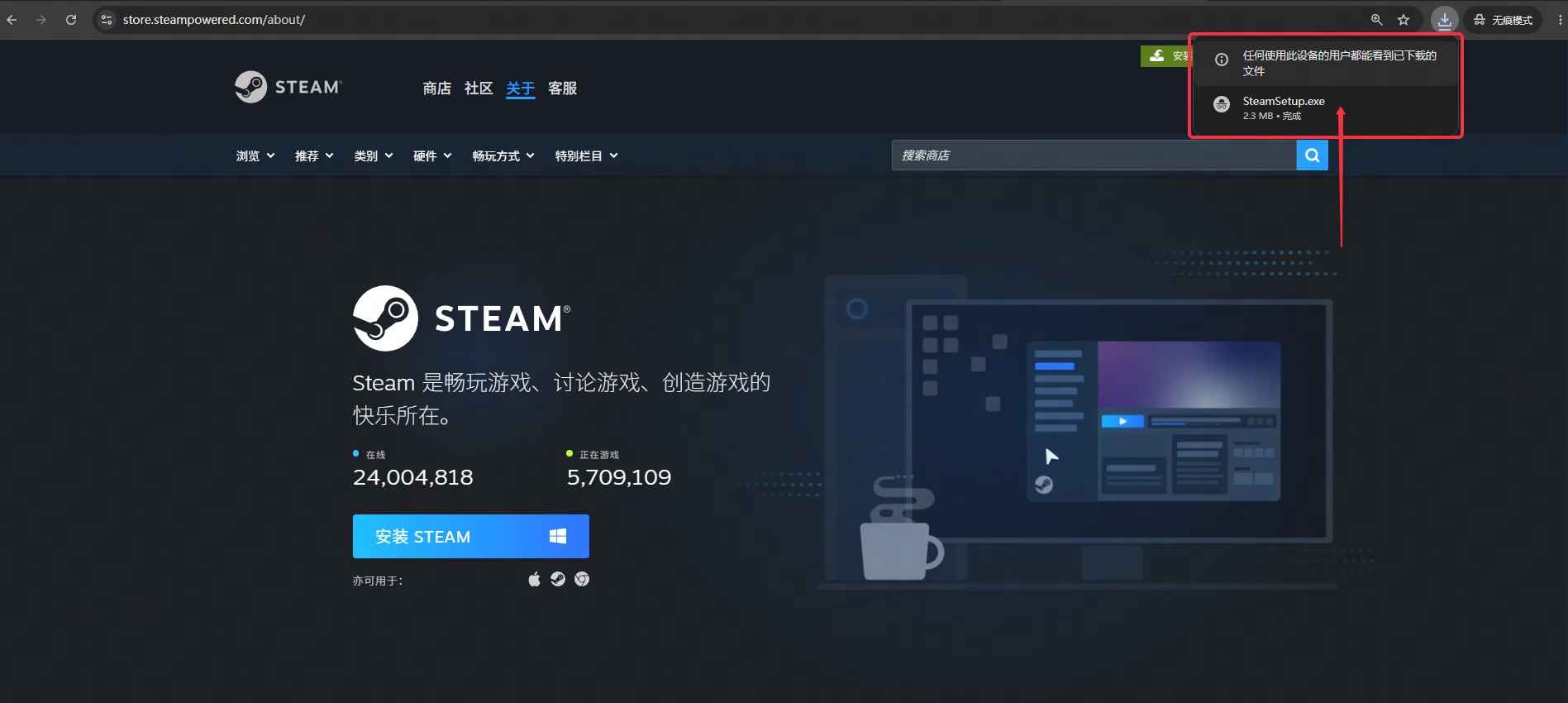Click the info icon in downloads notice
Image resolution: width=1568 pixels, height=703 pixels.
coord(1222,60)
